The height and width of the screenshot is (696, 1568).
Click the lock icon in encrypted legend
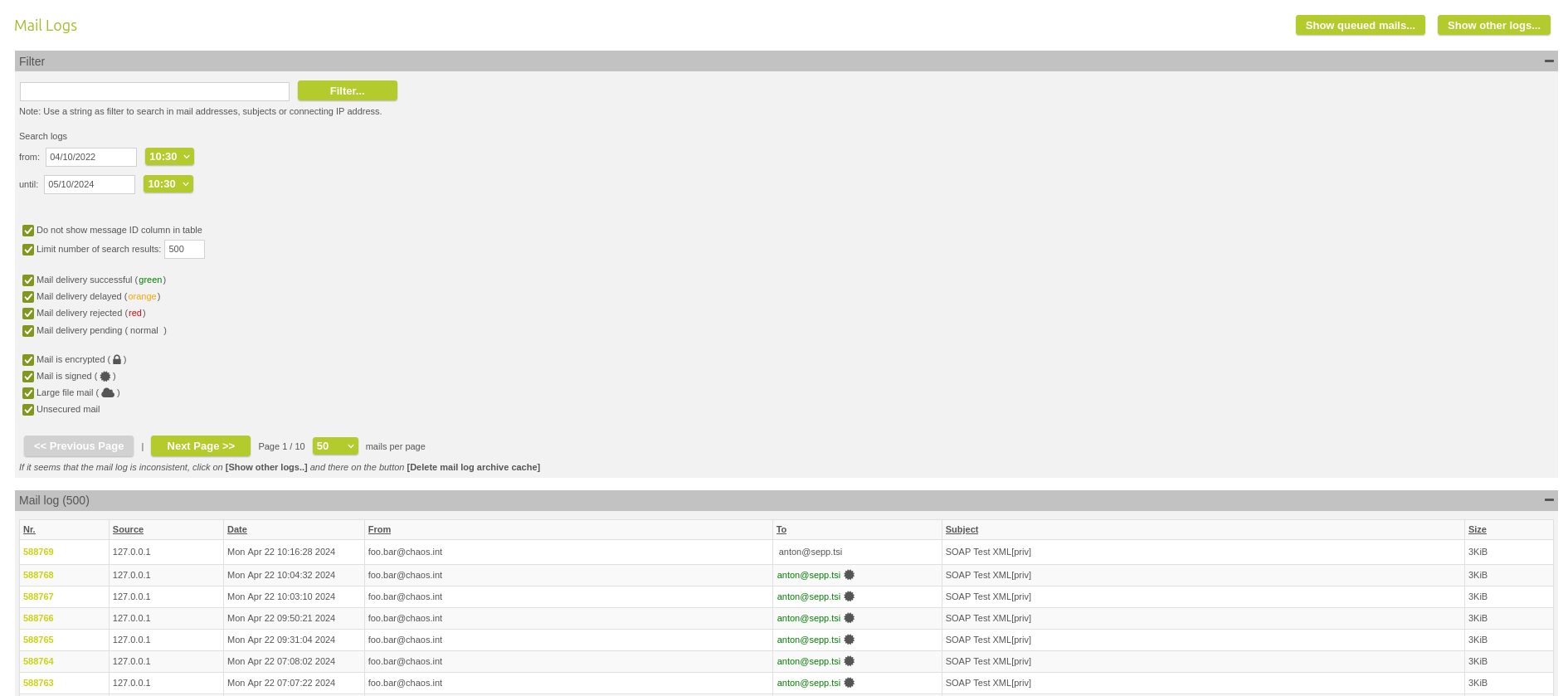pos(117,360)
